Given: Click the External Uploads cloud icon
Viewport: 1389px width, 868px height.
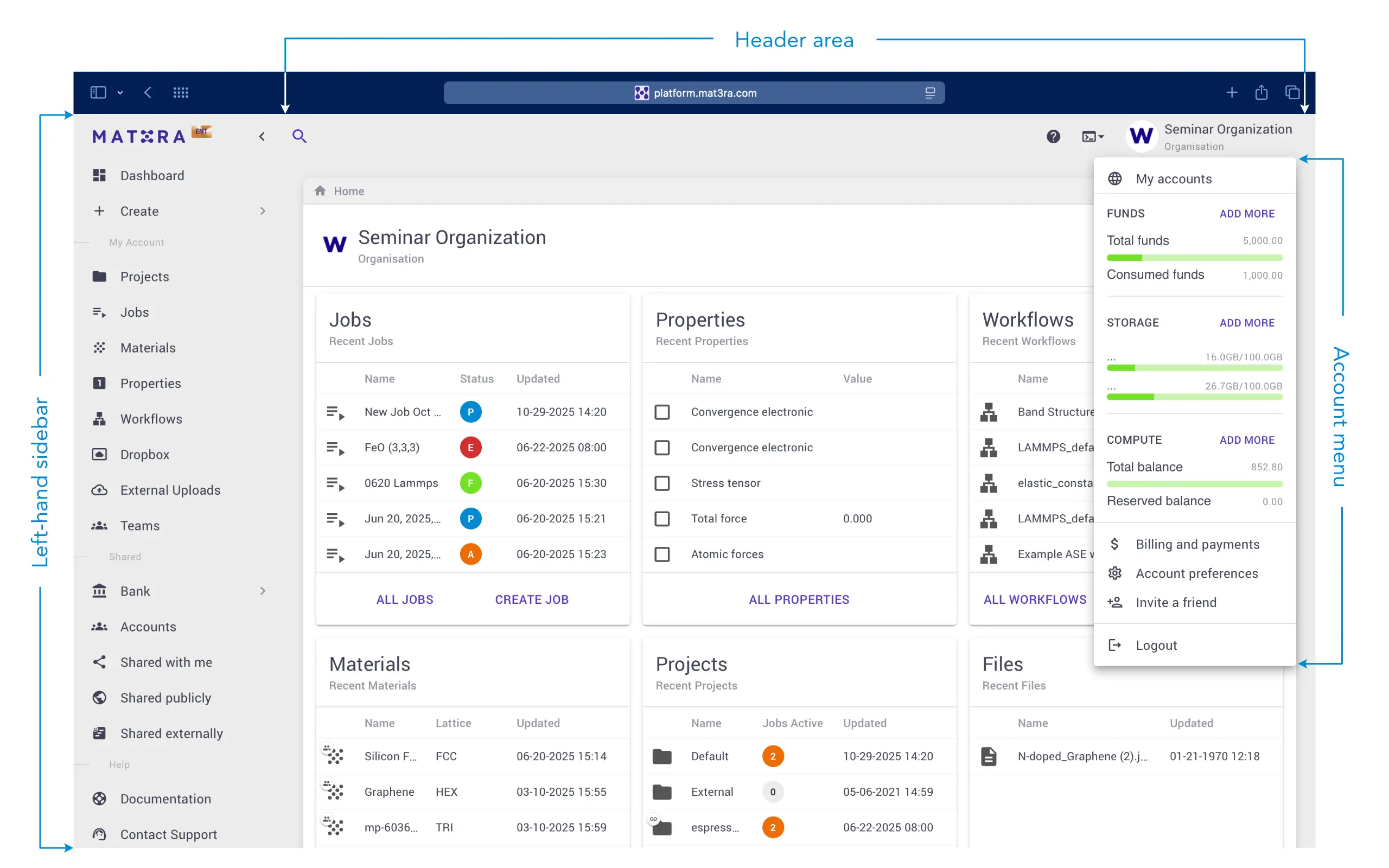Looking at the screenshot, I should tap(99, 490).
